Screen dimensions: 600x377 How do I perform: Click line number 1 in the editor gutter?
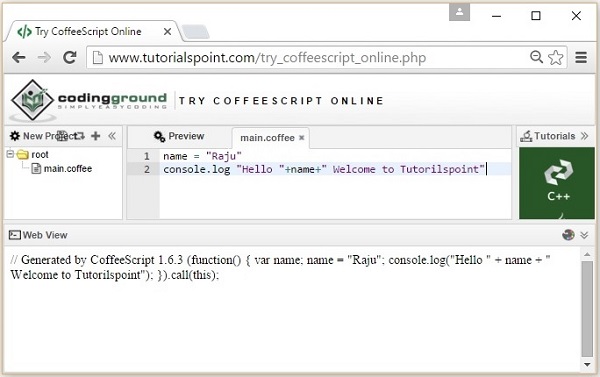point(147,156)
